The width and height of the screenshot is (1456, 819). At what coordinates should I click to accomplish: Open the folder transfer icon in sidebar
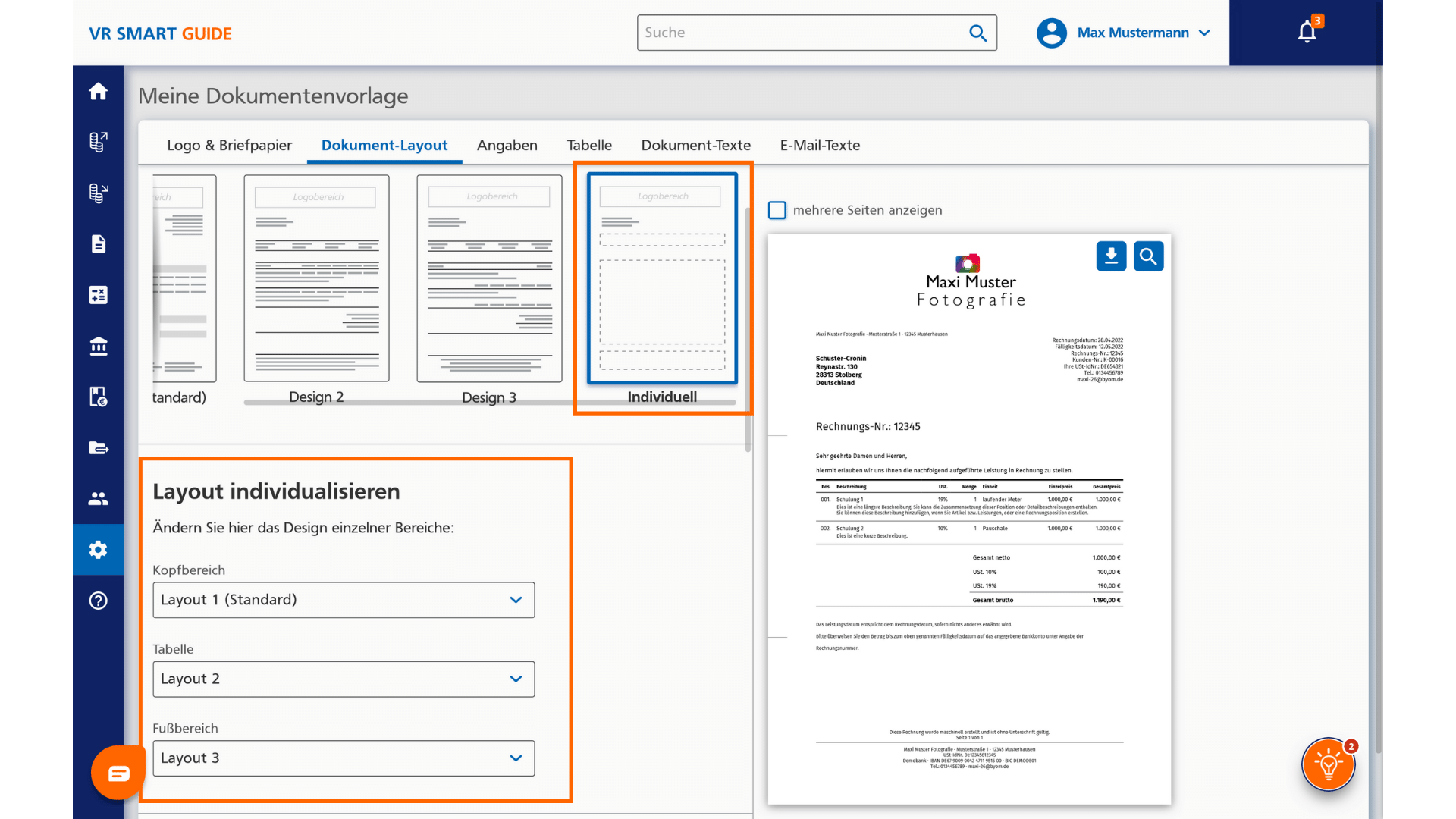(x=98, y=447)
